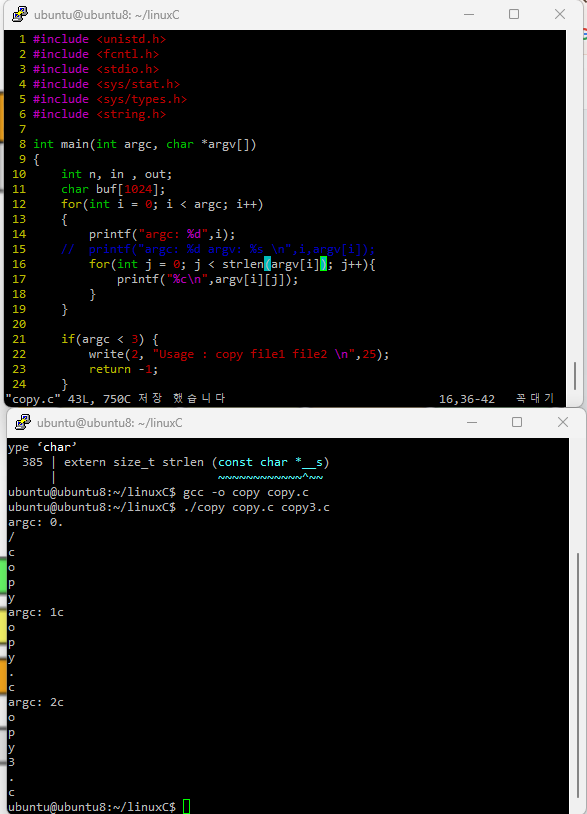The height and width of the screenshot is (814, 587).
Task: Click the top window title 'ubuntu@ubuntu8: ~/linuxC'
Action: tap(107, 15)
